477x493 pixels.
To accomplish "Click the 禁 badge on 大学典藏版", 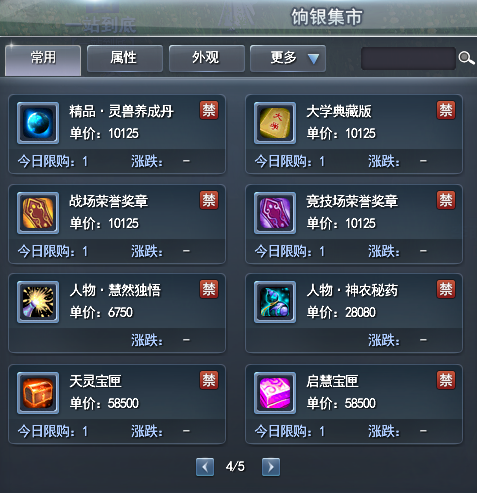I will click(x=446, y=110).
